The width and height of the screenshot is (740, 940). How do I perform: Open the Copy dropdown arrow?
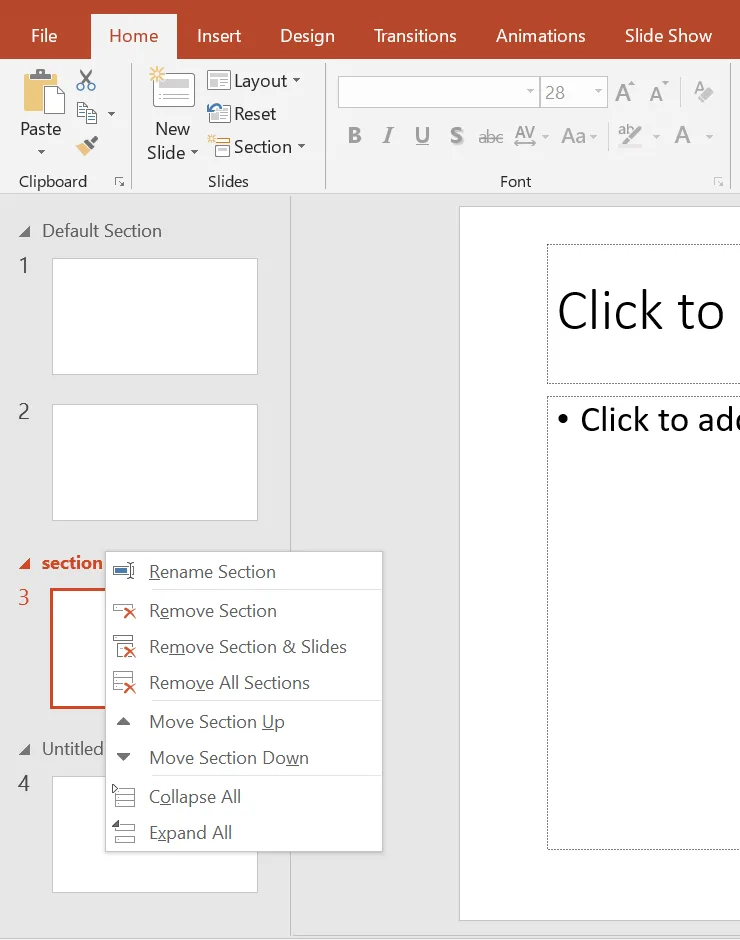[x=112, y=113]
